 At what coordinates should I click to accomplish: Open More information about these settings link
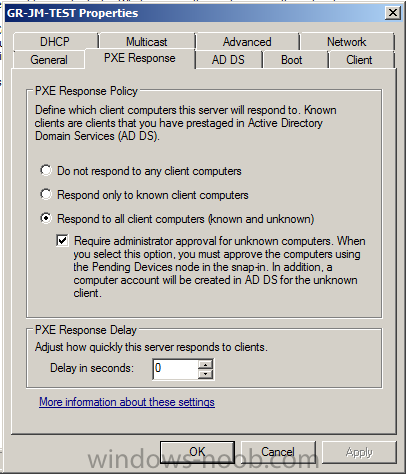(x=127, y=402)
